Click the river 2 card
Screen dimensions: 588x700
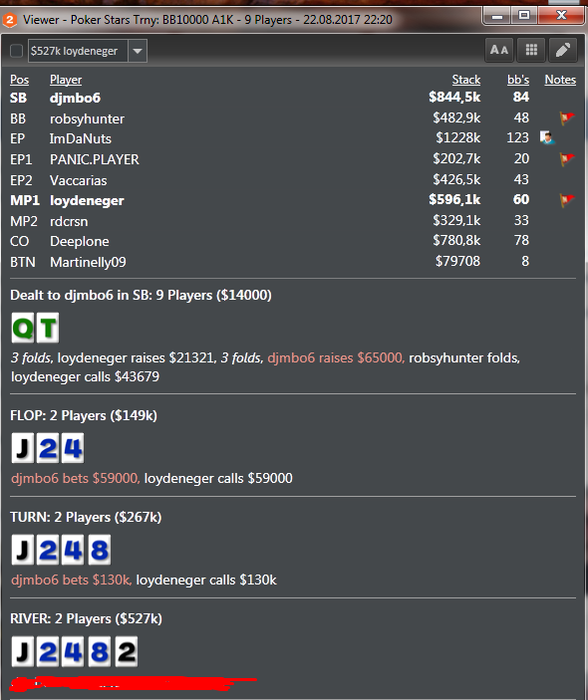126,652
